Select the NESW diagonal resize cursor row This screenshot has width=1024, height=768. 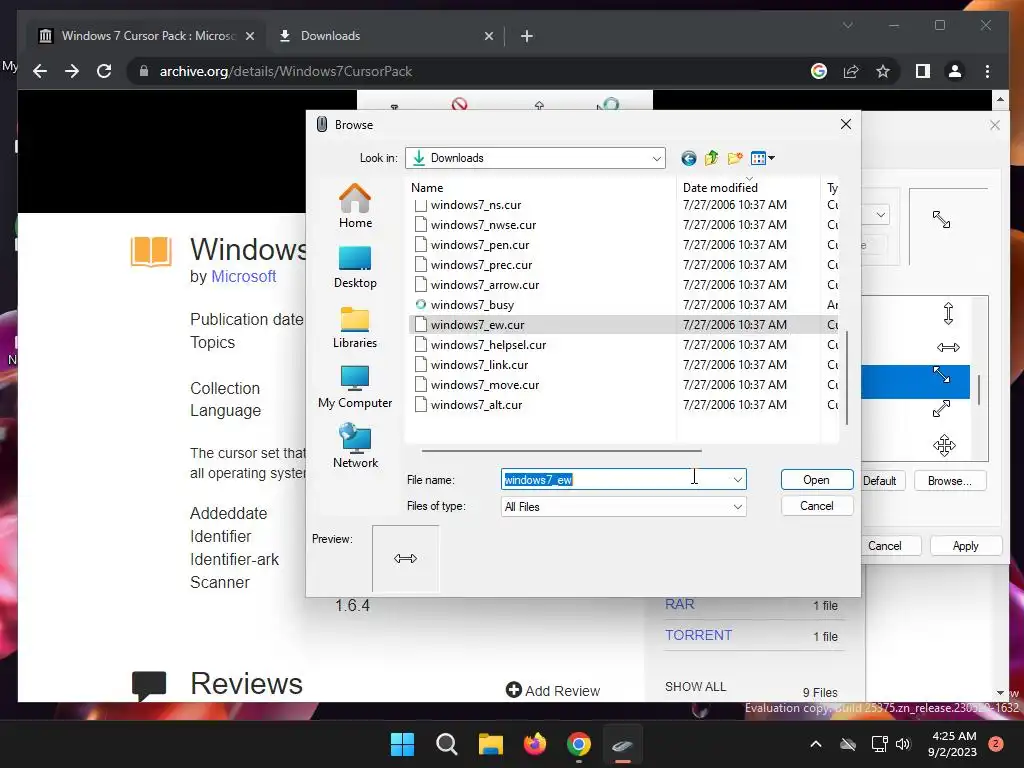click(x=941, y=409)
